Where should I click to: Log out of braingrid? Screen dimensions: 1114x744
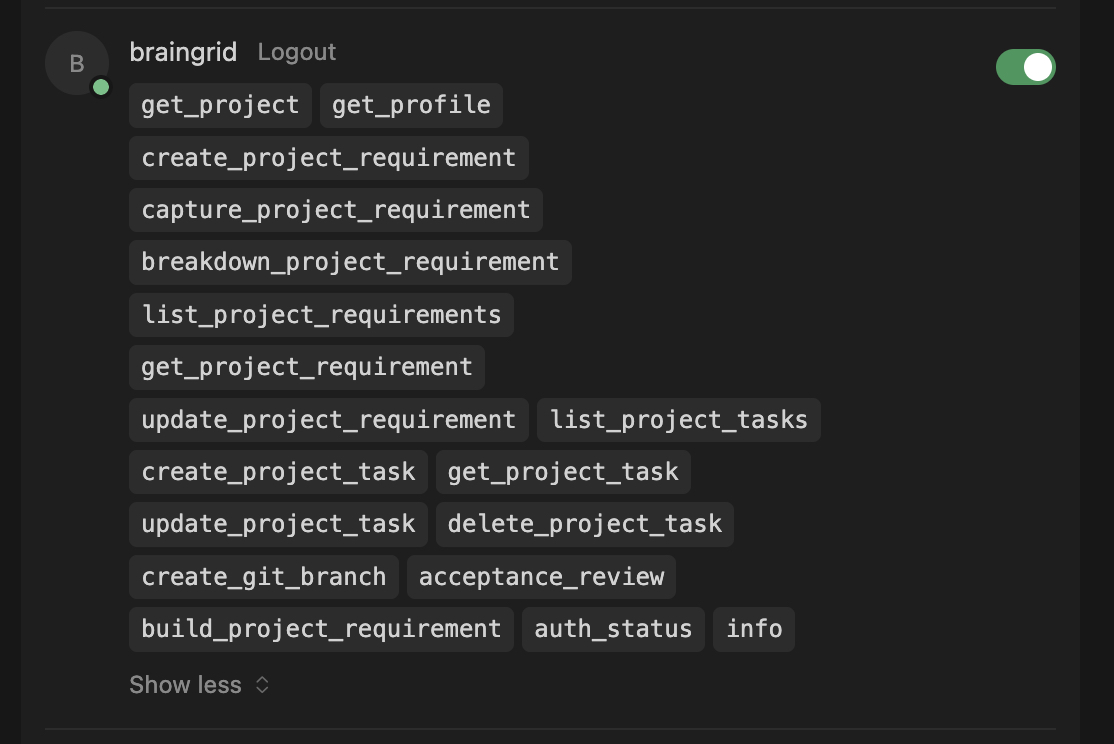coord(297,52)
